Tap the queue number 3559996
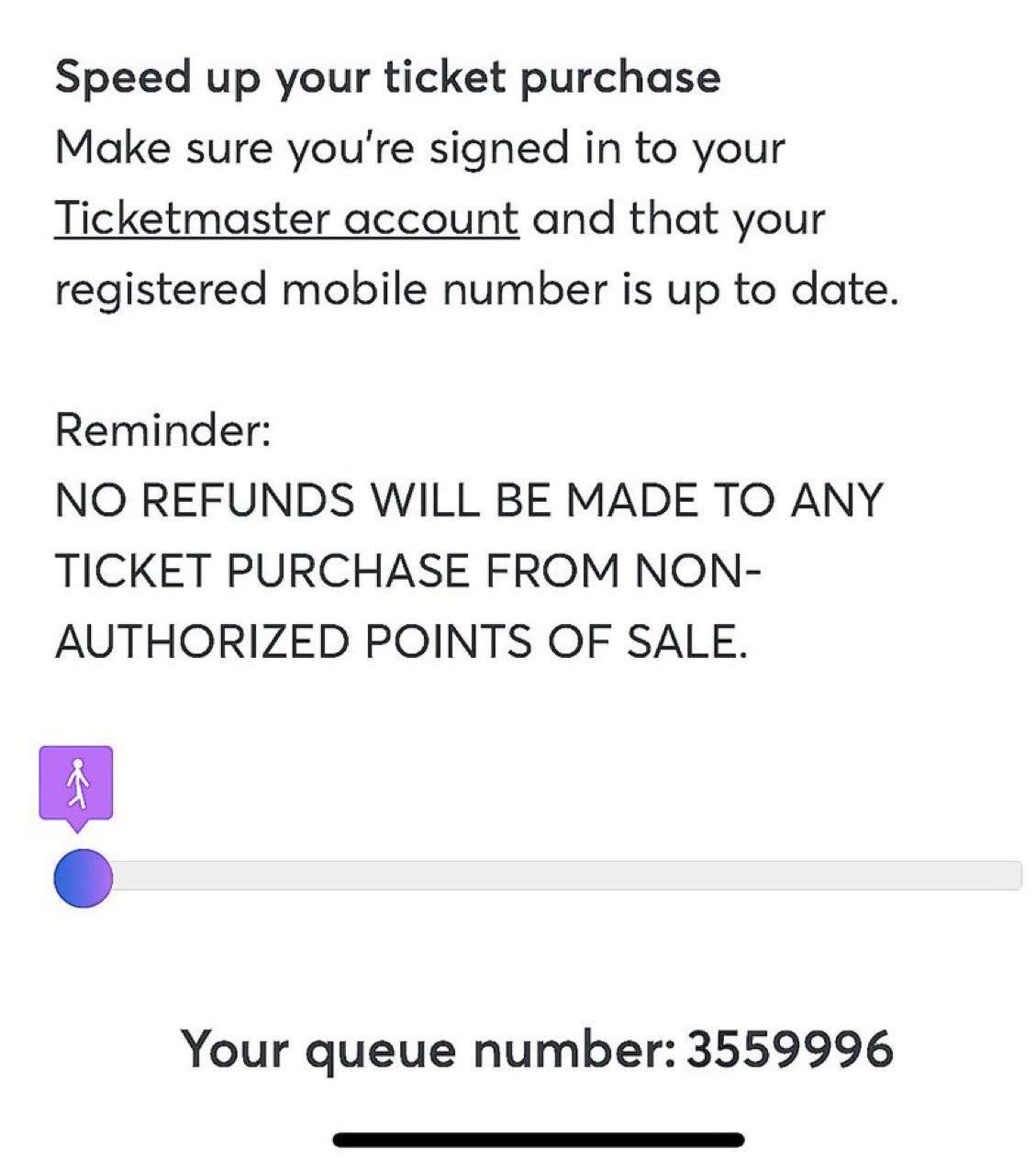 pyautogui.click(x=789, y=1049)
